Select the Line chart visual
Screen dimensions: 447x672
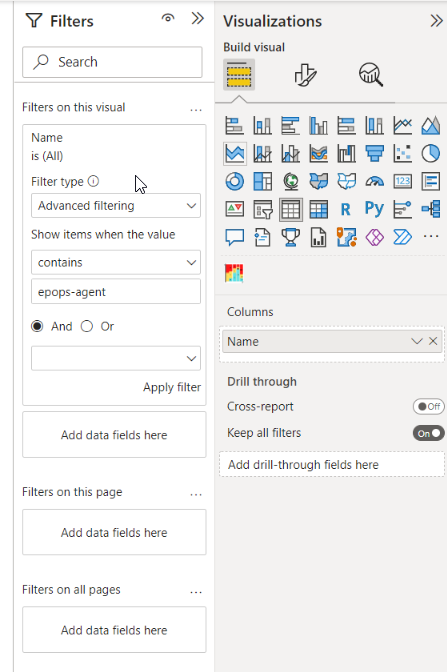tap(402, 126)
